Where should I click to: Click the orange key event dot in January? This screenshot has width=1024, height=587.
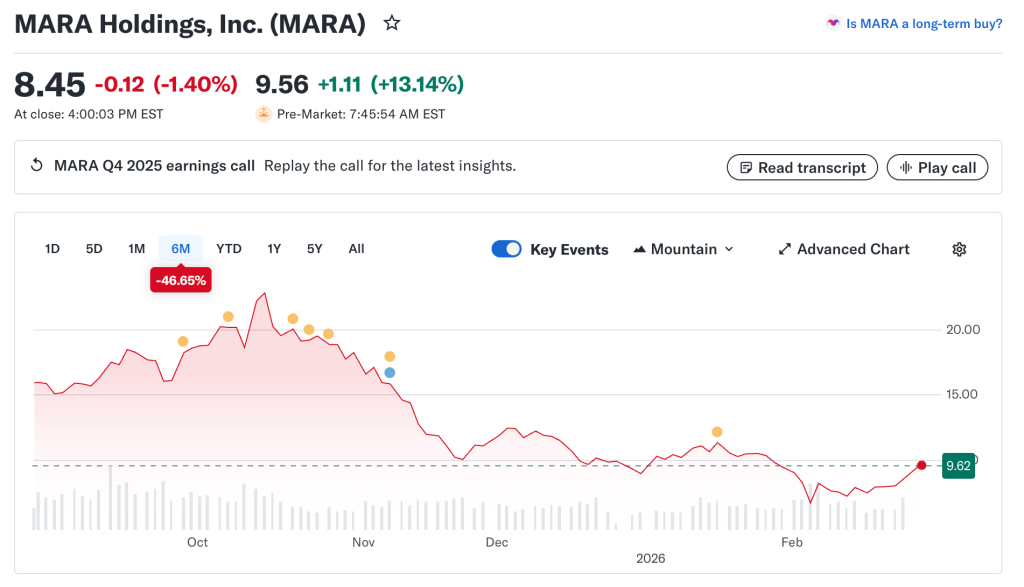click(x=717, y=432)
